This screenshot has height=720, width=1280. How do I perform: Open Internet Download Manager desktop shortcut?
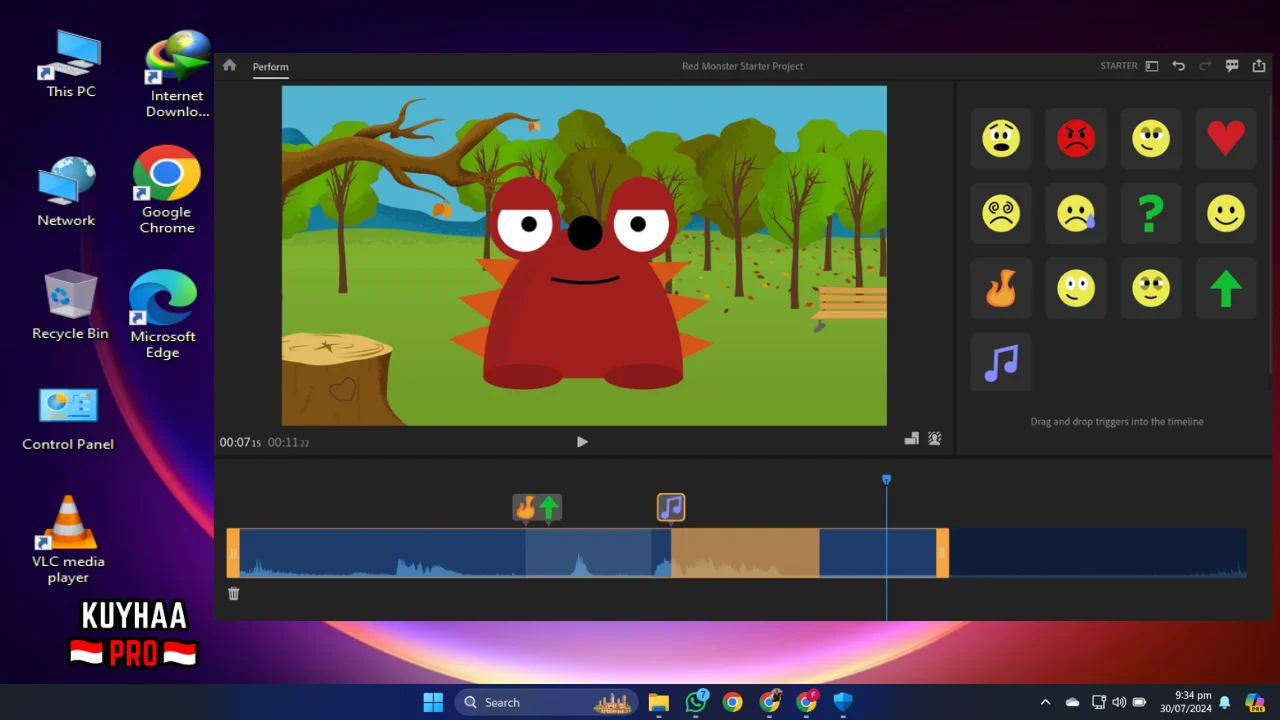pyautogui.click(x=177, y=75)
